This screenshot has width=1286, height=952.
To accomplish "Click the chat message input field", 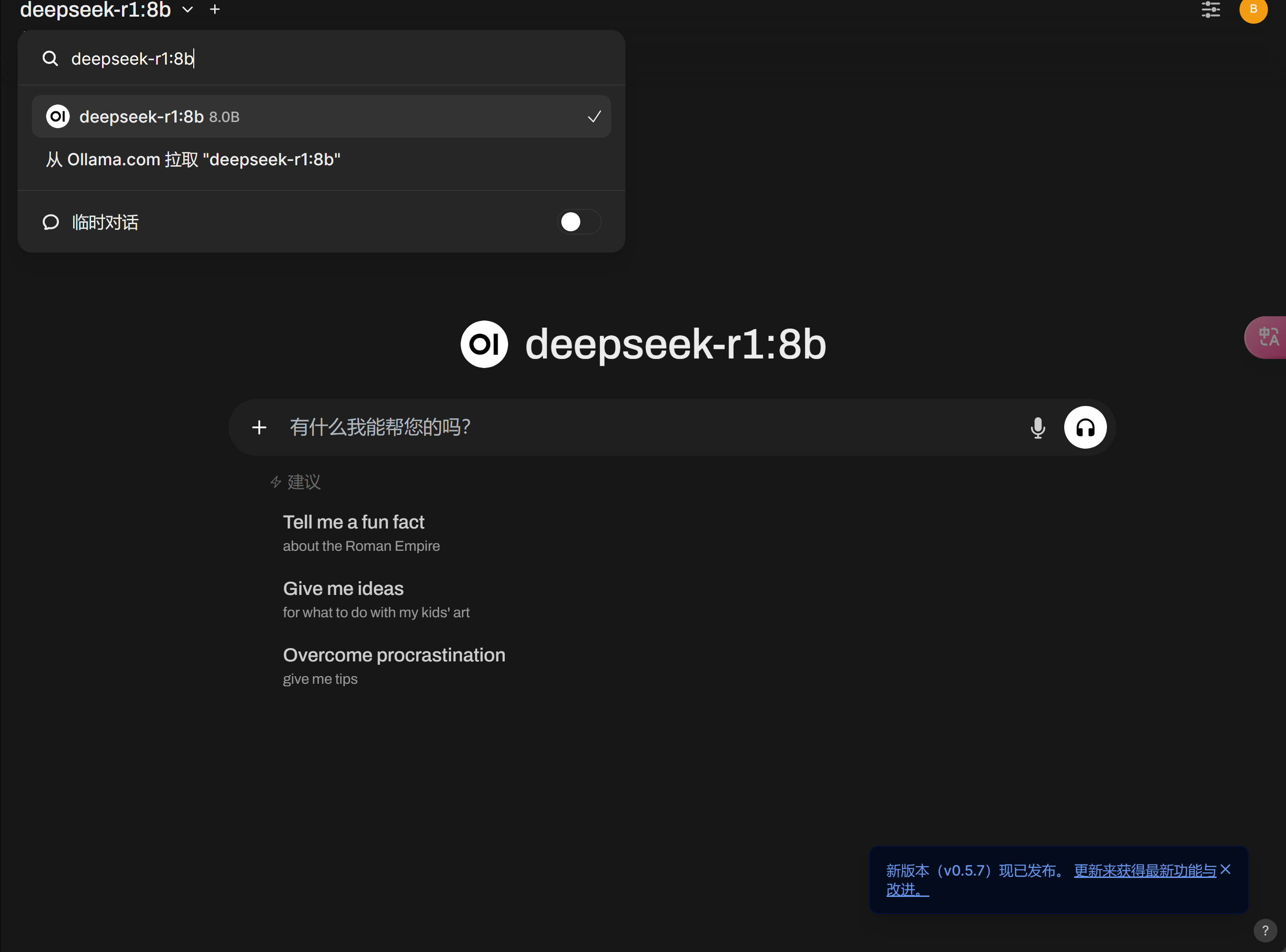I will pos(652,428).
